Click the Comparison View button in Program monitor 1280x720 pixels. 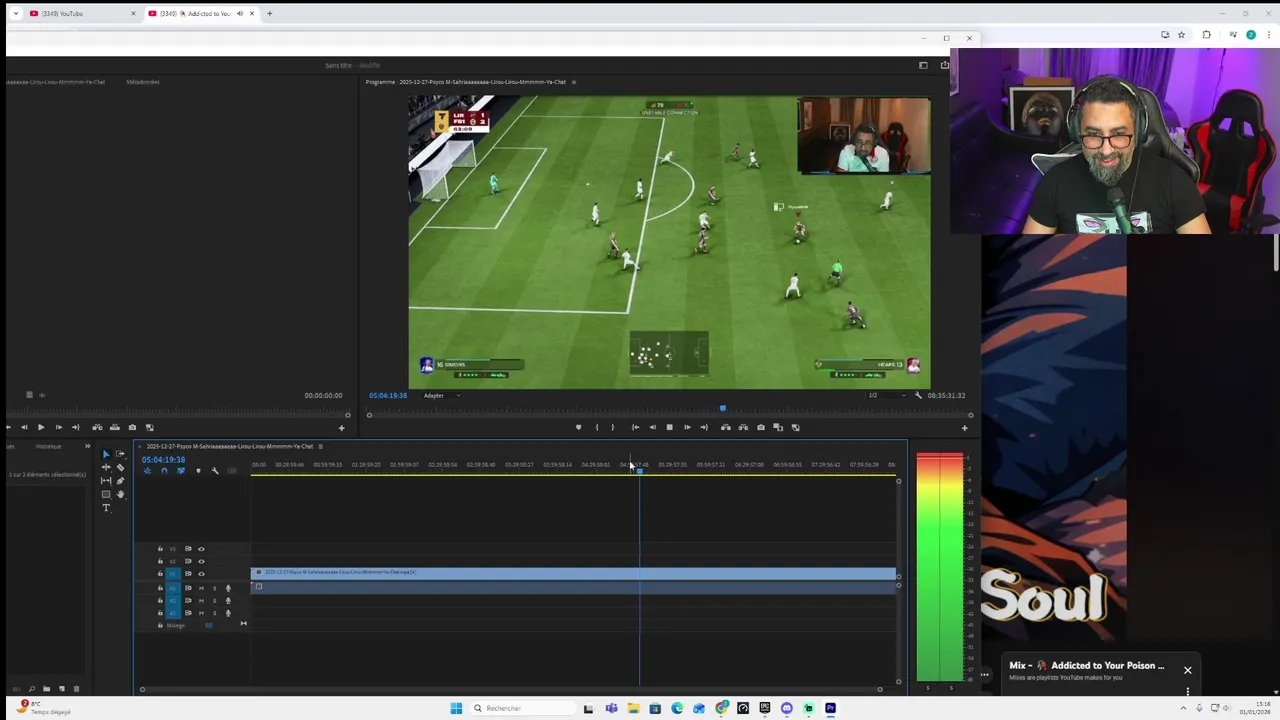tap(778, 427)
